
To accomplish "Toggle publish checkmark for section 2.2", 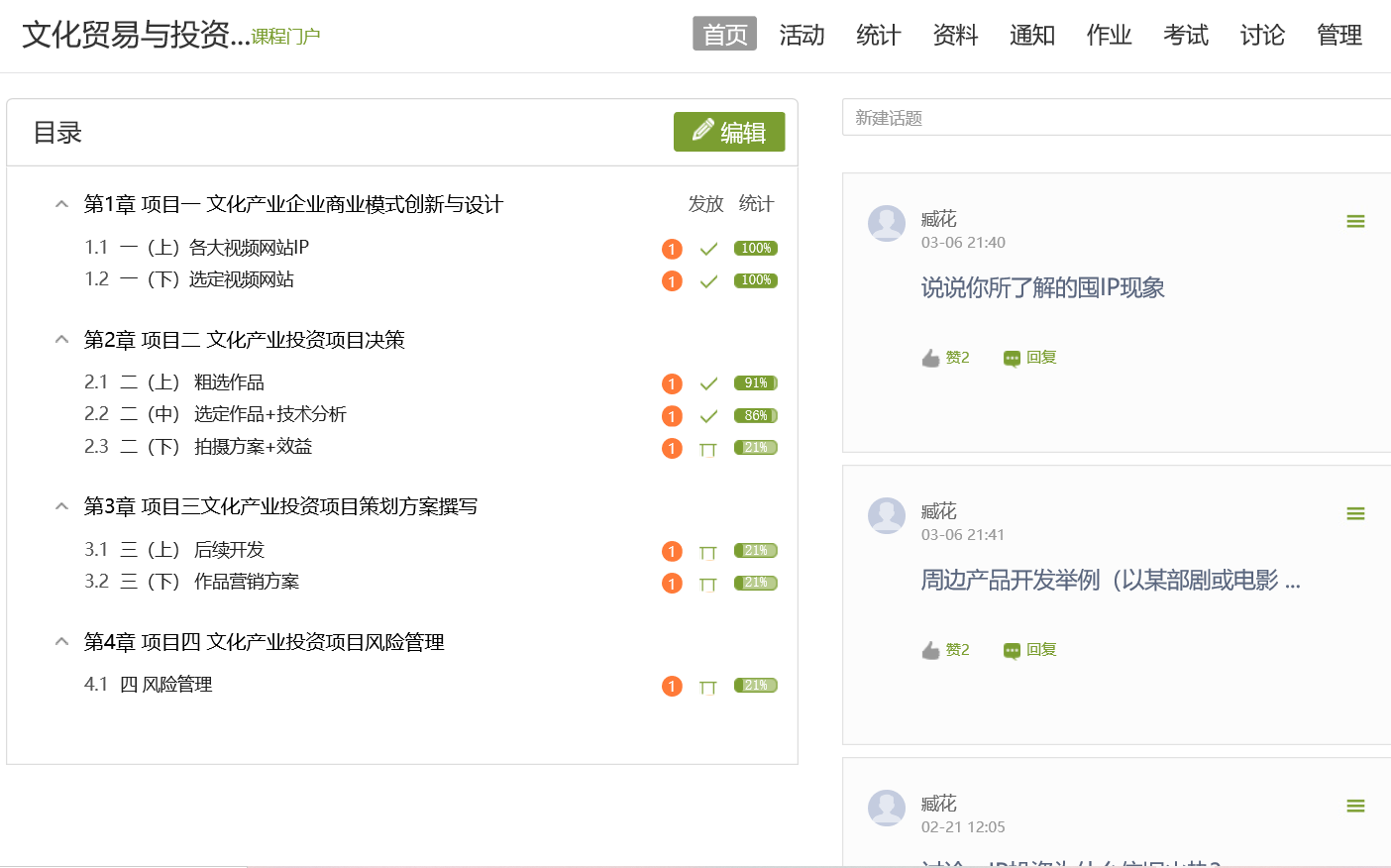I will (708, 416).
